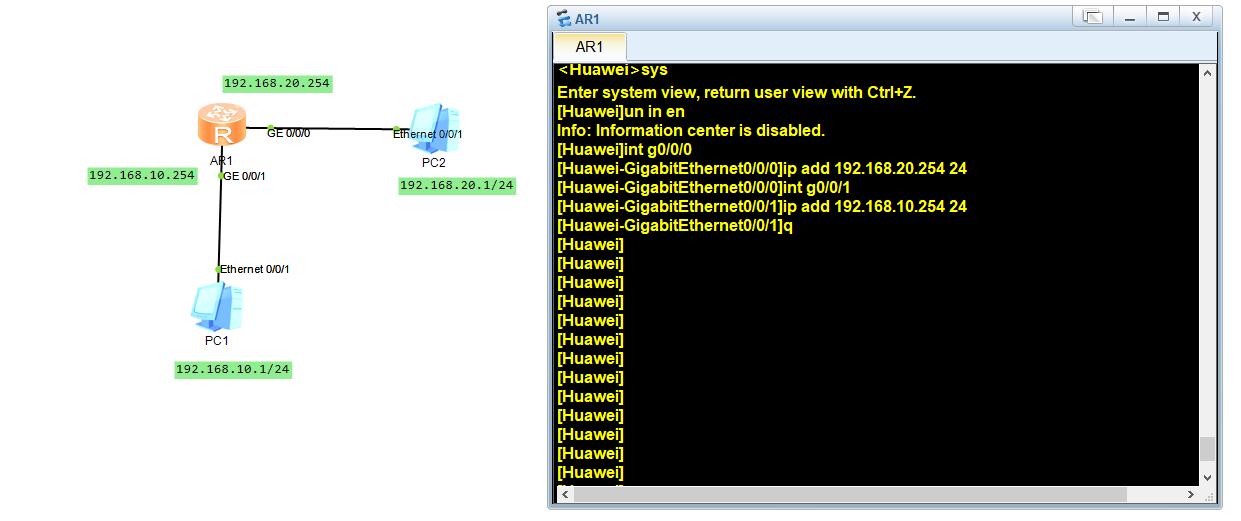1241x521 pixels.
Task: Click the 192.168.20.254 label
Action: (277, 84)
